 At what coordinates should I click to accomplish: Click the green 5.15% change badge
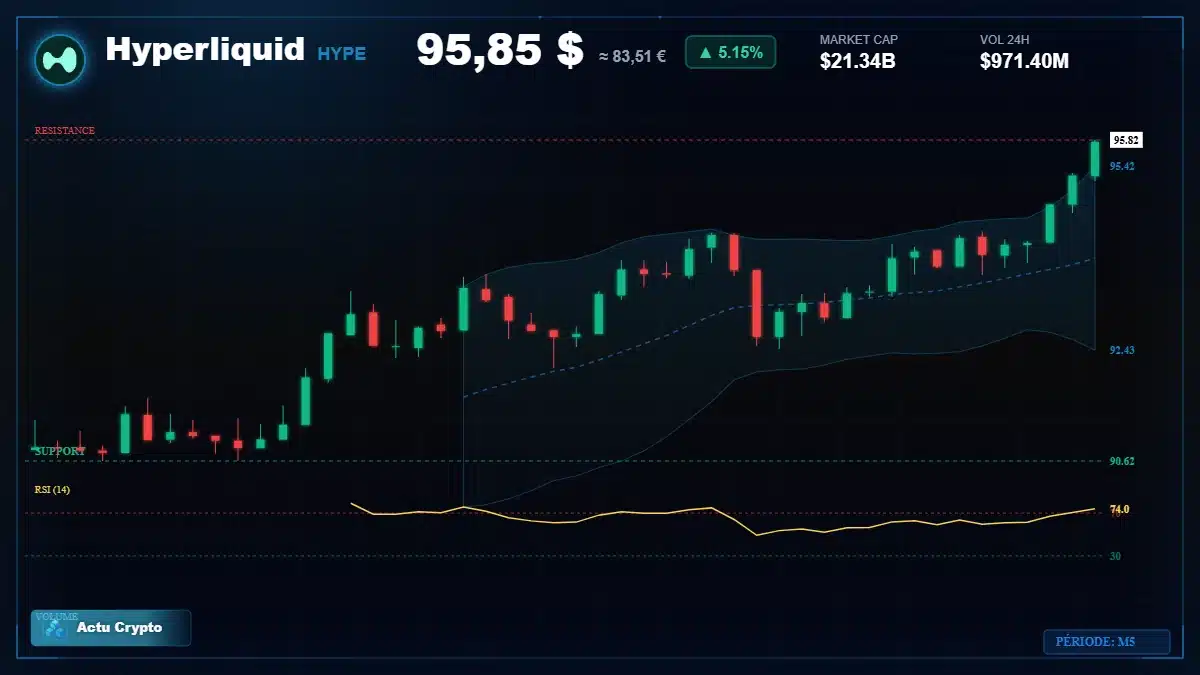(730, 52)
